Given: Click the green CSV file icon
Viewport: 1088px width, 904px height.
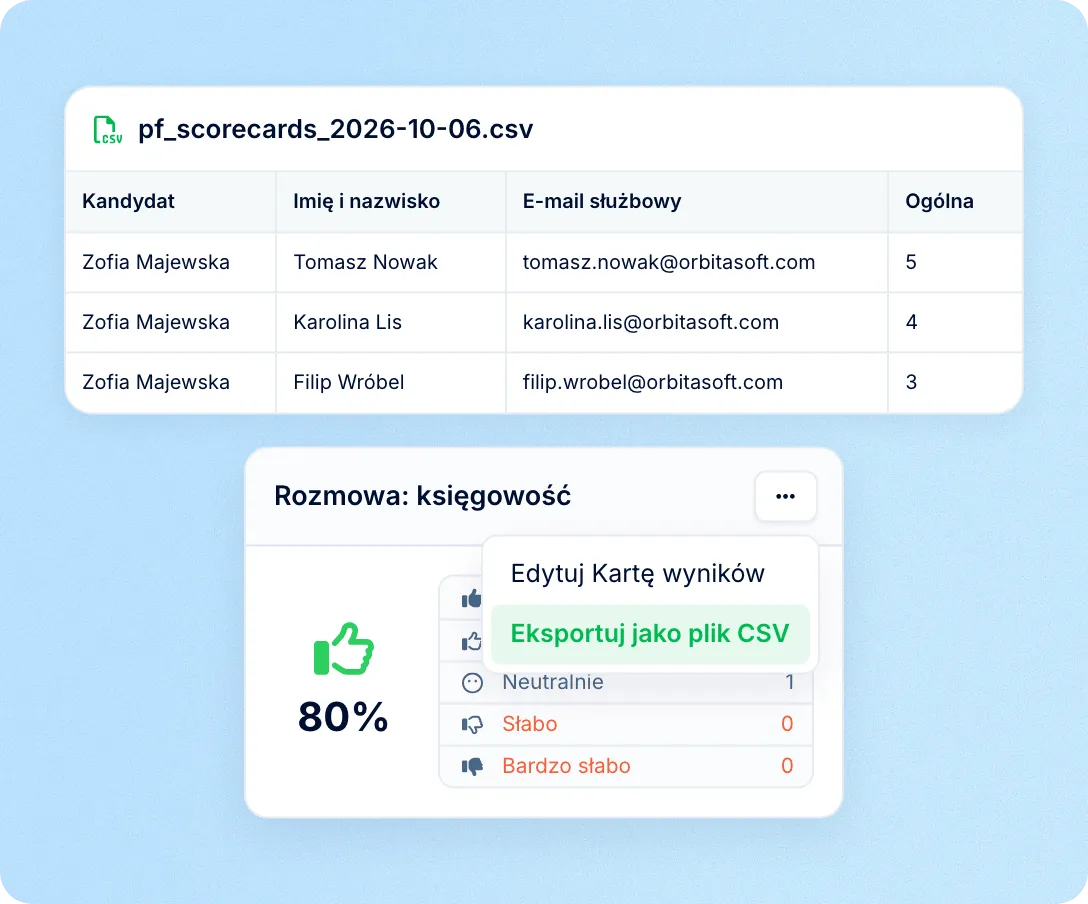Looking at the screenshot, I should pyautogui.click(x=108, y=130).
